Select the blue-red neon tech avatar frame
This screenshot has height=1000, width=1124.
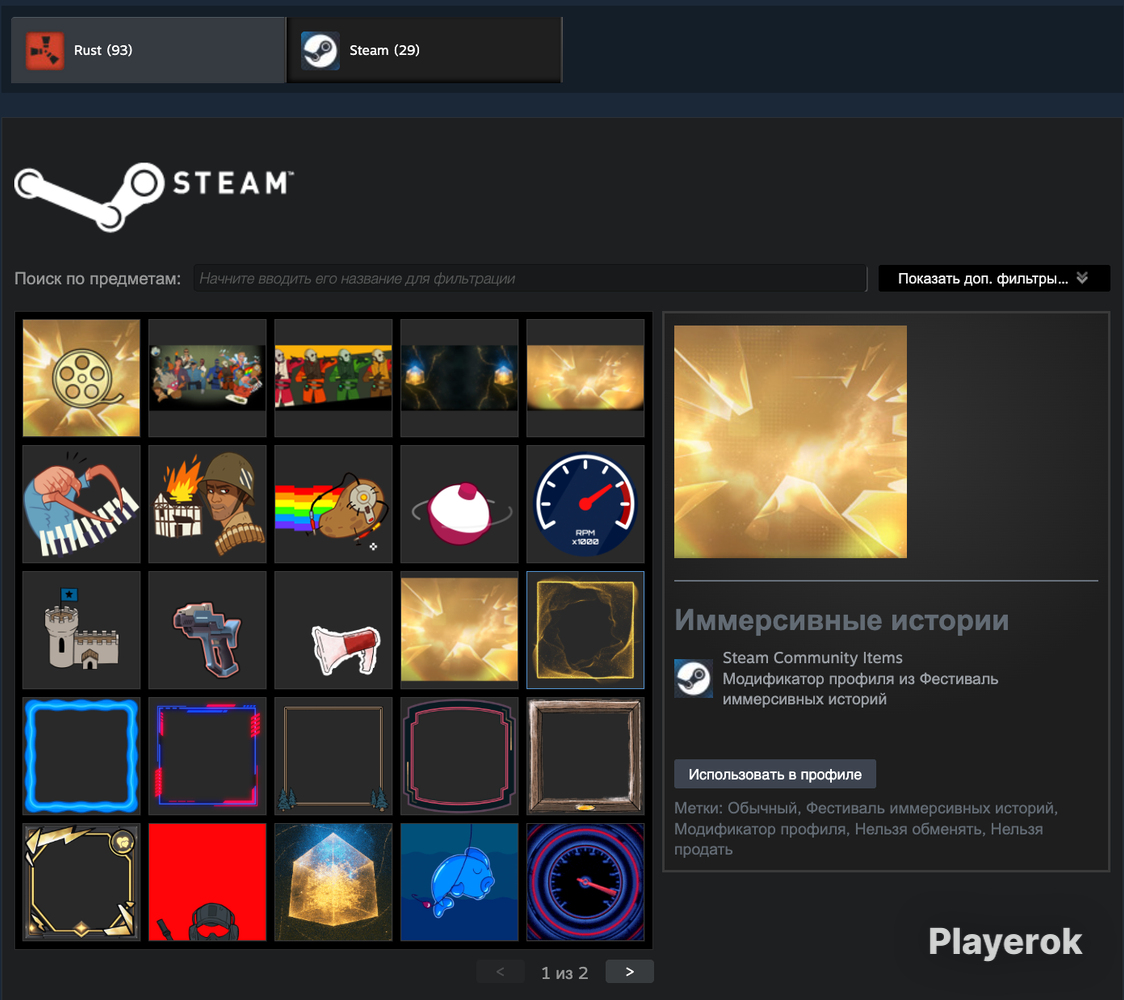[x=207, y=756]
